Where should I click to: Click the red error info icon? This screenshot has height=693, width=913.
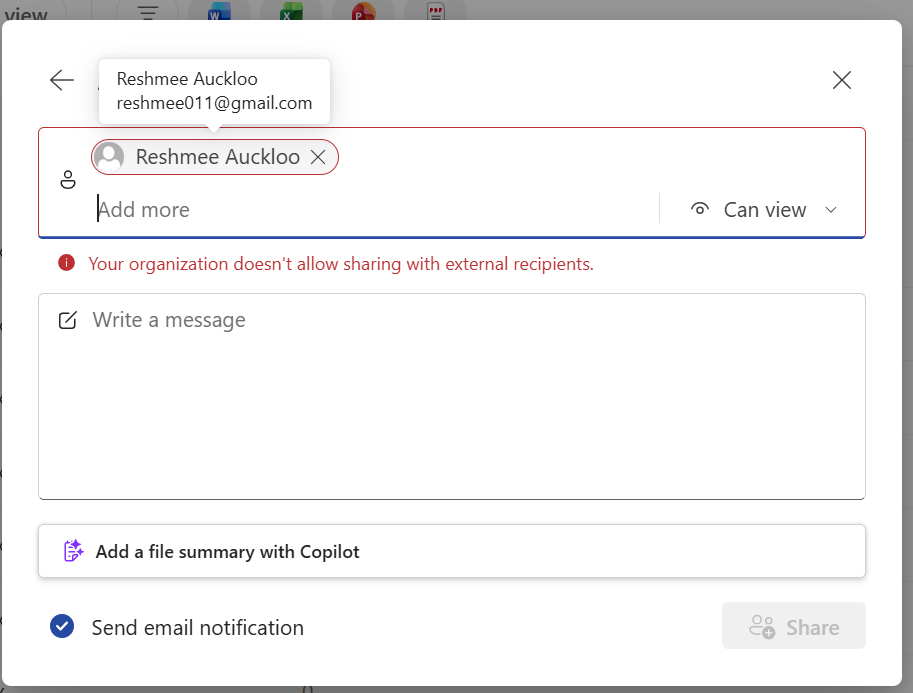pyautogui.click(x=66, y=263)
